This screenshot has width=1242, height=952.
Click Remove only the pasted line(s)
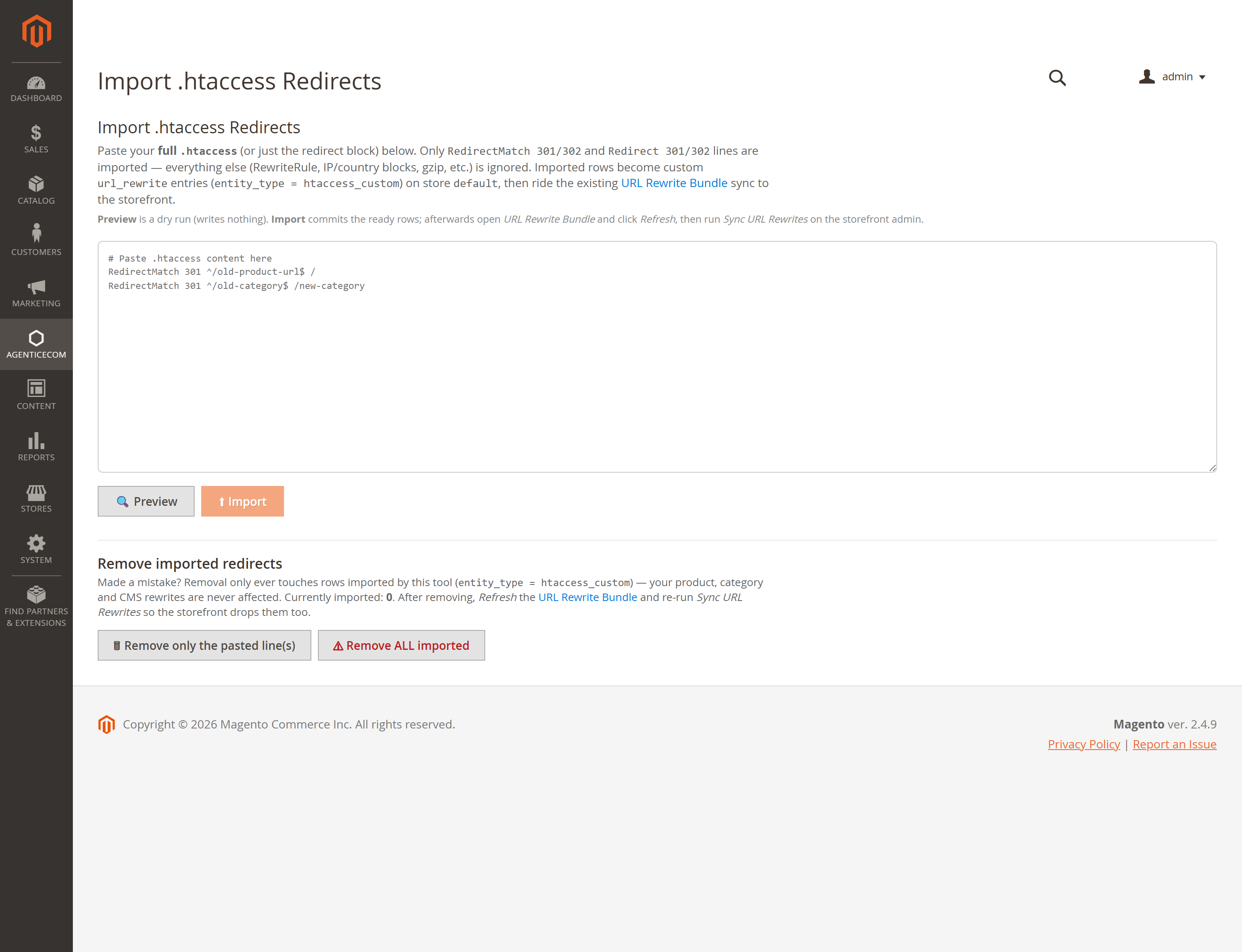pyautogui.click(x=204, y=645)
